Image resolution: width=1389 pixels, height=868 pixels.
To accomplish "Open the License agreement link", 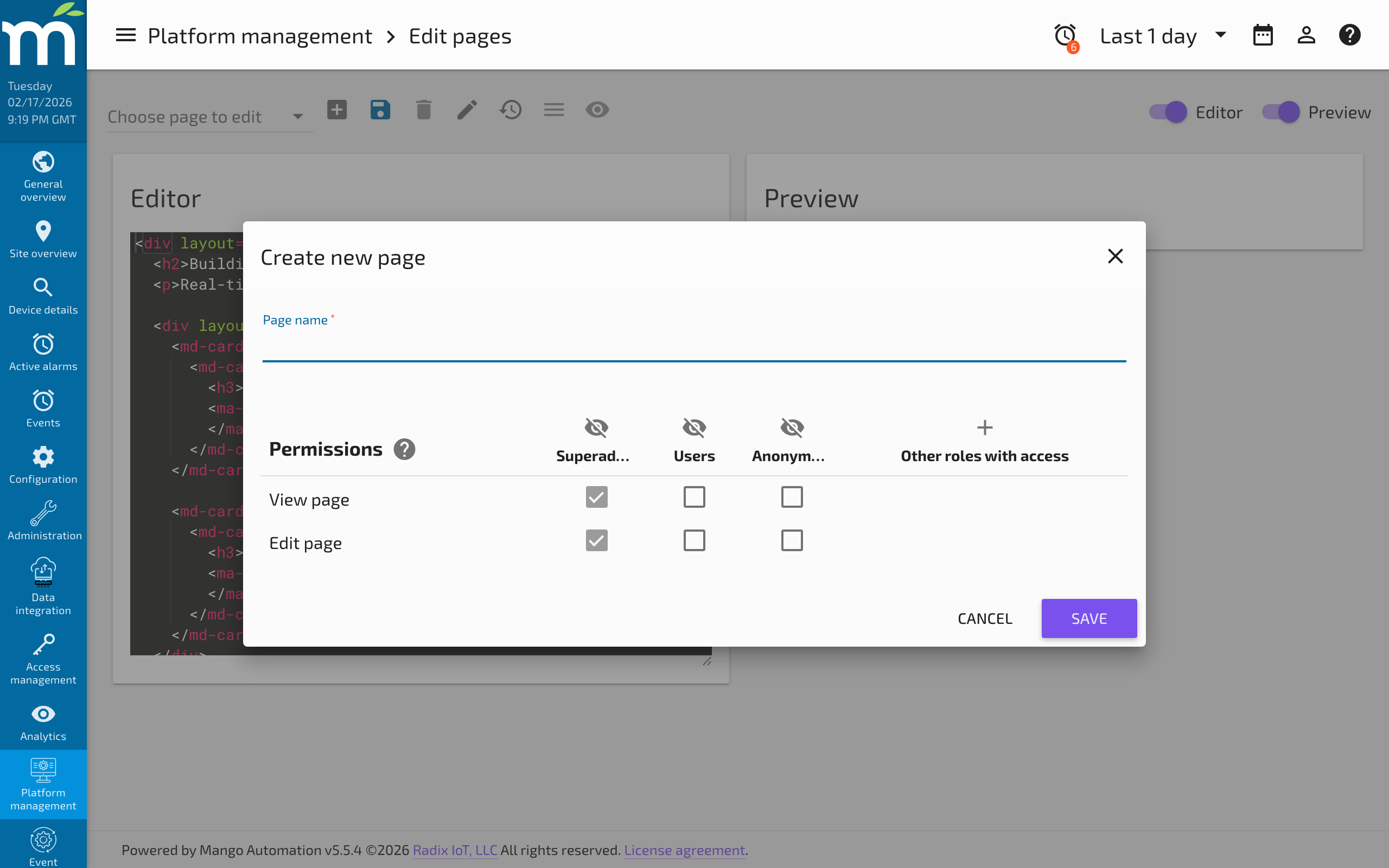I will [x=684, y=850].
